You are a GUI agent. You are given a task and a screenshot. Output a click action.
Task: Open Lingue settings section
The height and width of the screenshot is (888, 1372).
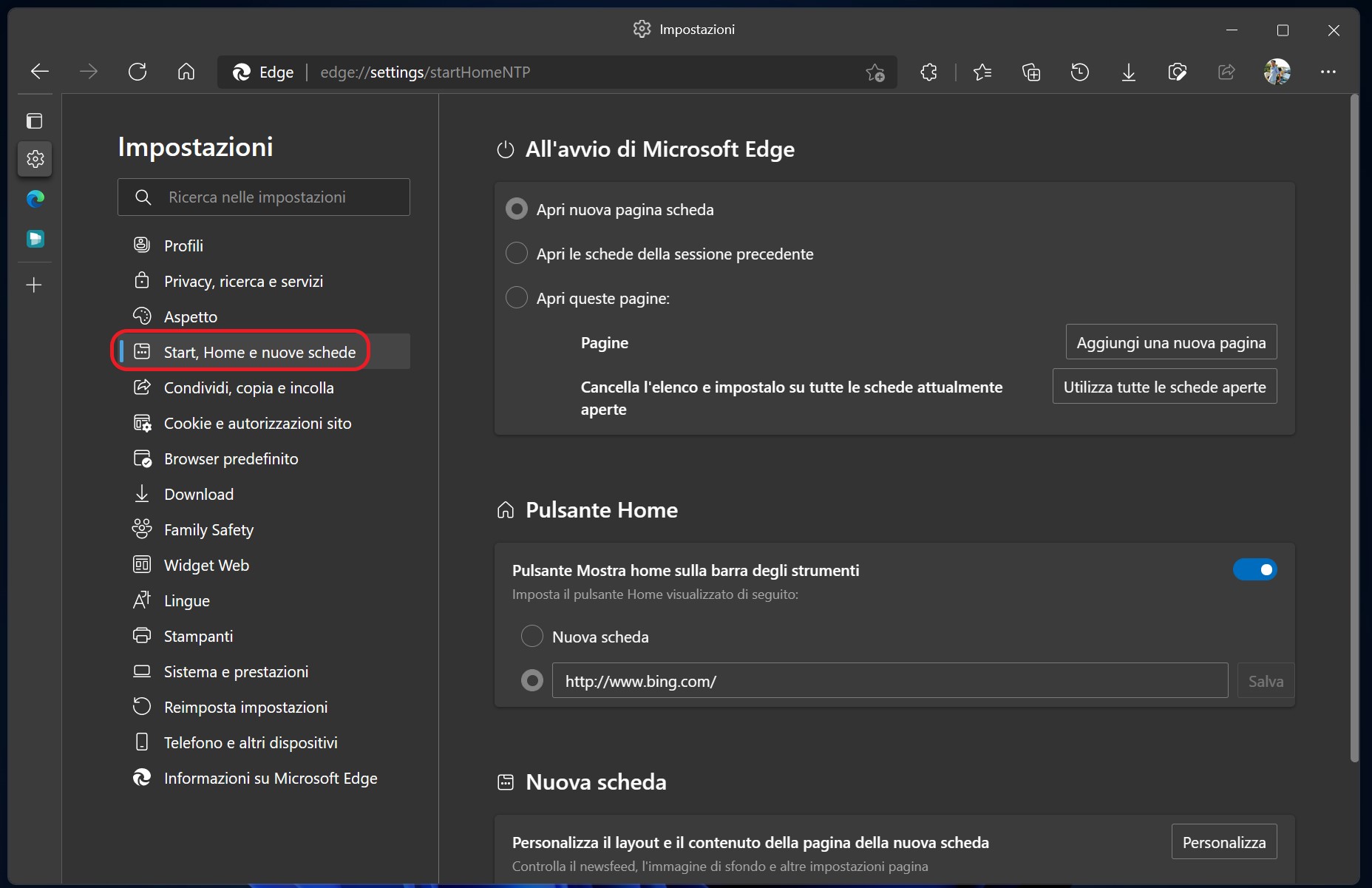click(264, 600)
